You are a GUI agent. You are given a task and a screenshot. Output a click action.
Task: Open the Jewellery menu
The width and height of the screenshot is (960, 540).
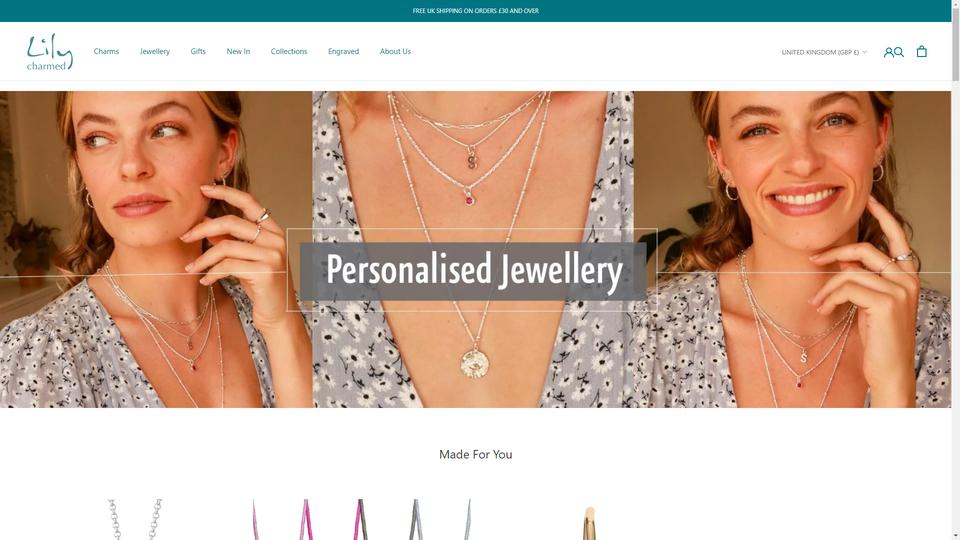154,51
